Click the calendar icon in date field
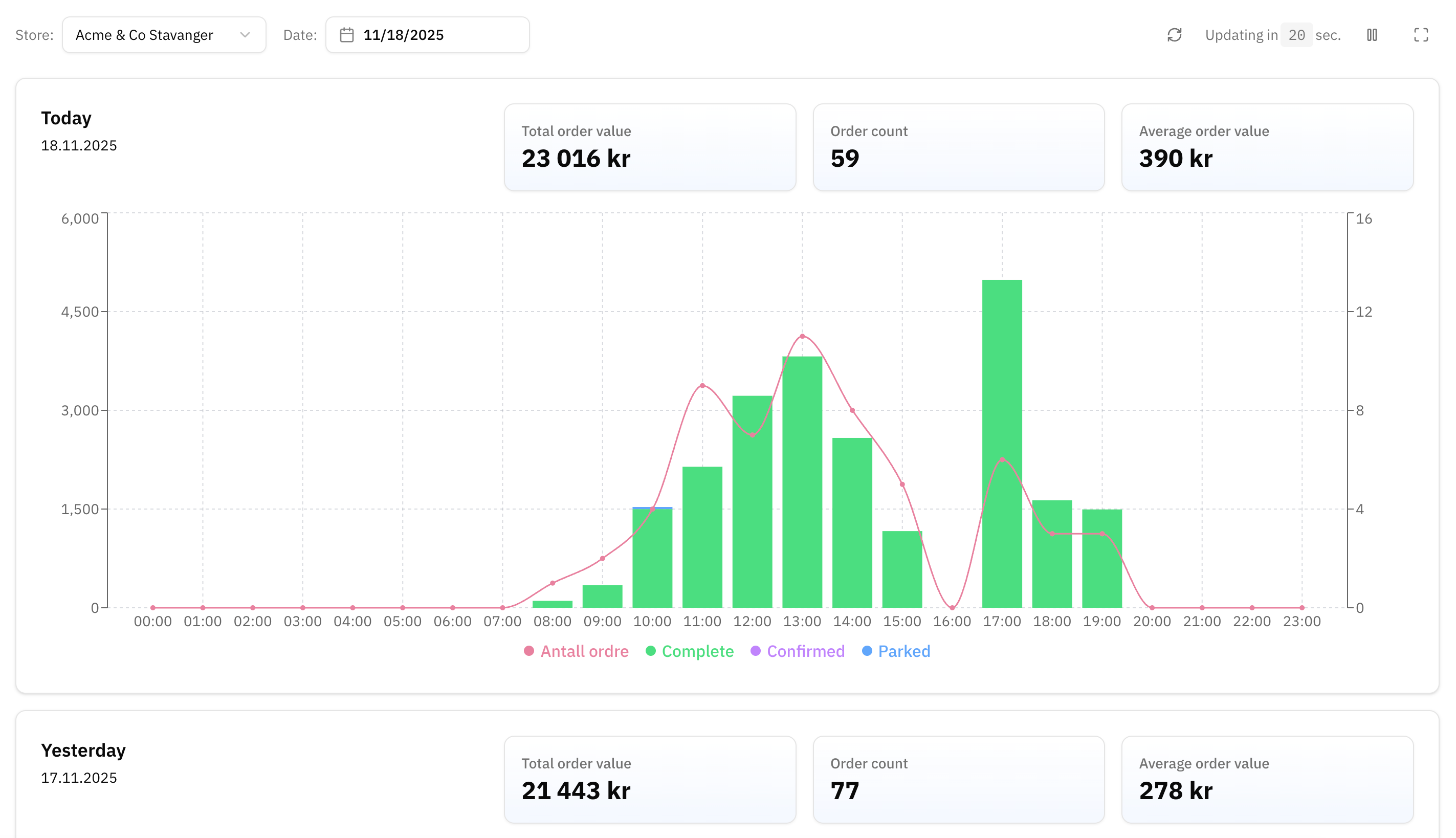The image size is (1456, 838). (346, 35)
